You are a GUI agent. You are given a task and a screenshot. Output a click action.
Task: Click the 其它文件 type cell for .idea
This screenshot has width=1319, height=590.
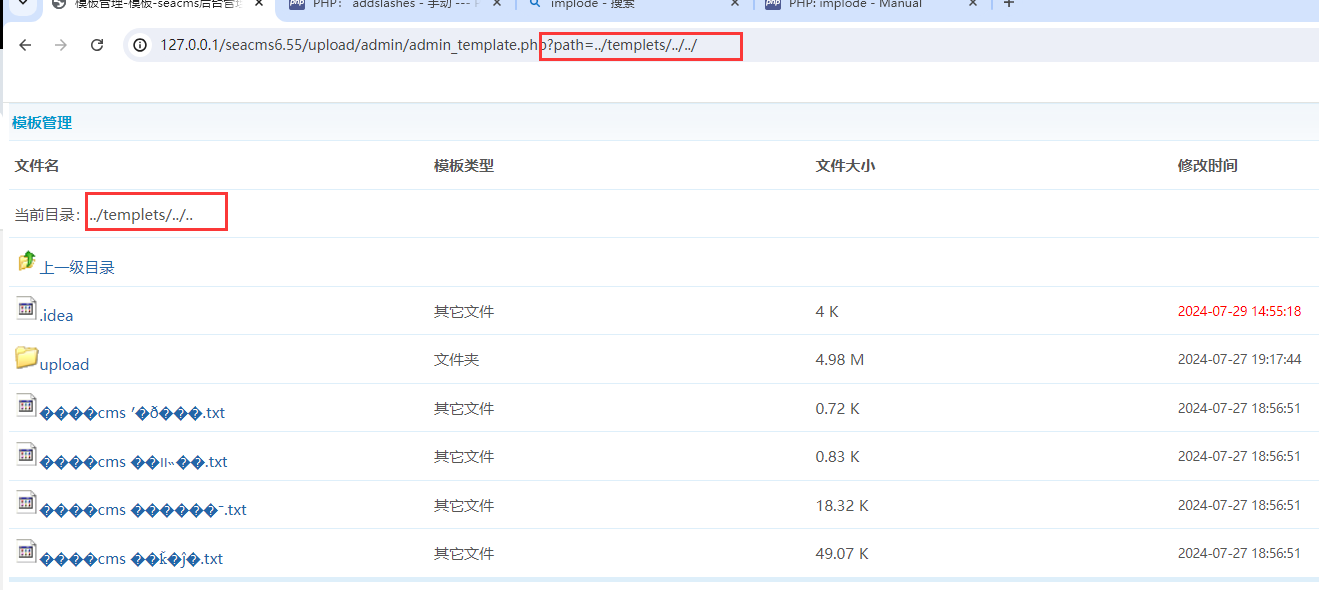pos(464,312)
